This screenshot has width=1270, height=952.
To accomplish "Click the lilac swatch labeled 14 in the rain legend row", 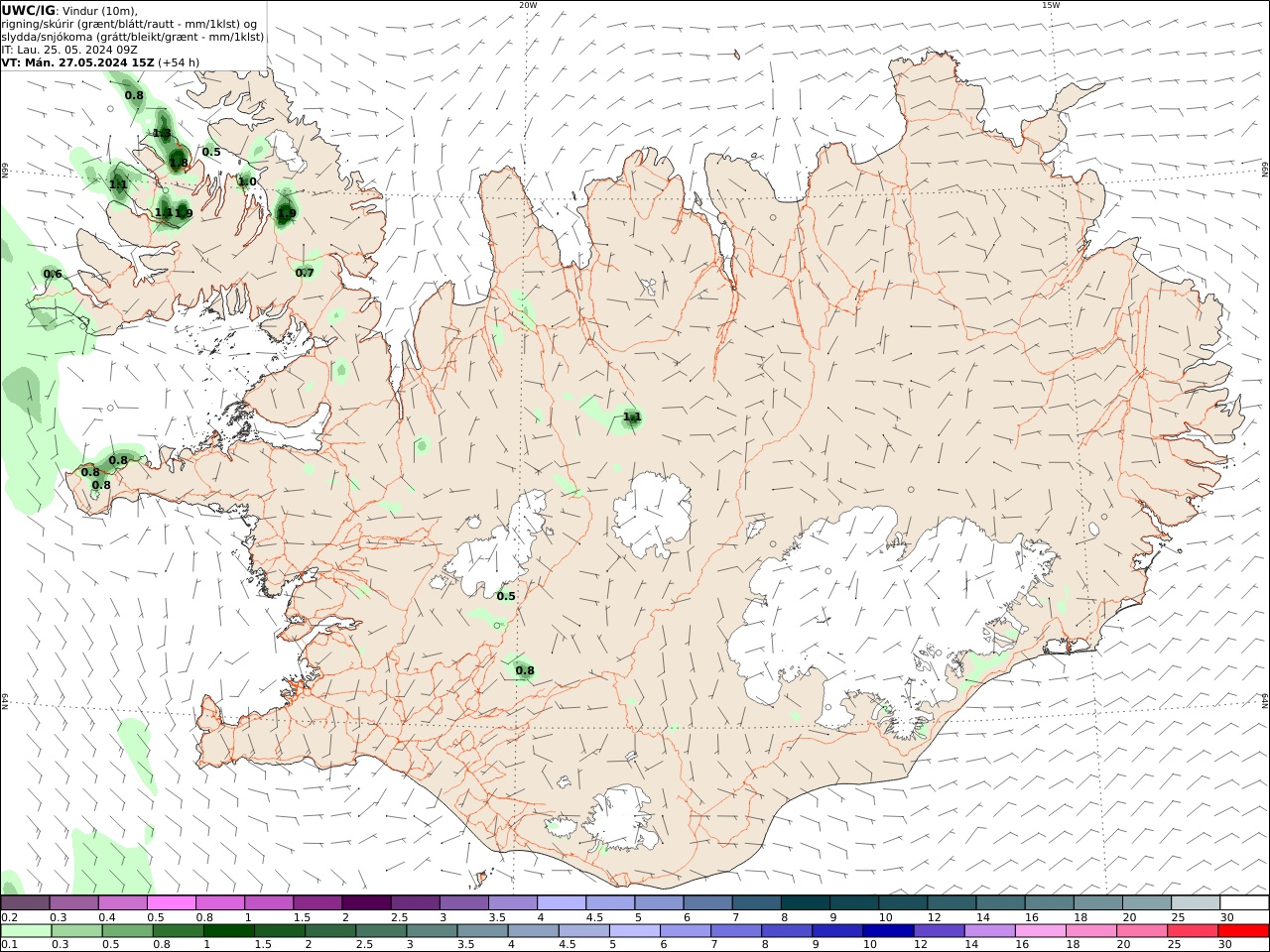I will point(989,931).
